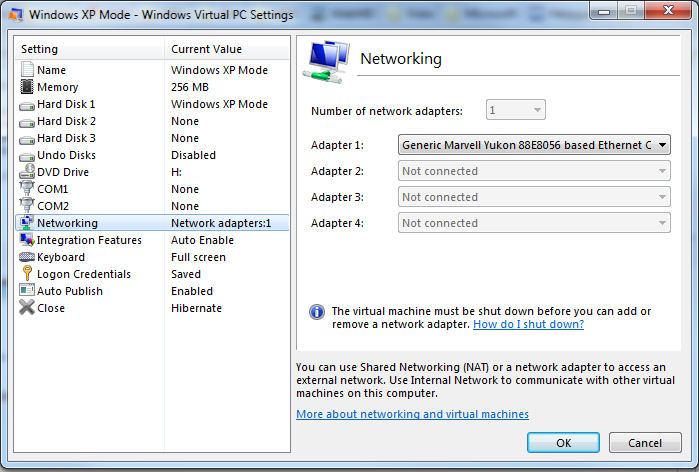Click the Auto Publish window icon
Screen dimensions: 699x472
[27, 290]
